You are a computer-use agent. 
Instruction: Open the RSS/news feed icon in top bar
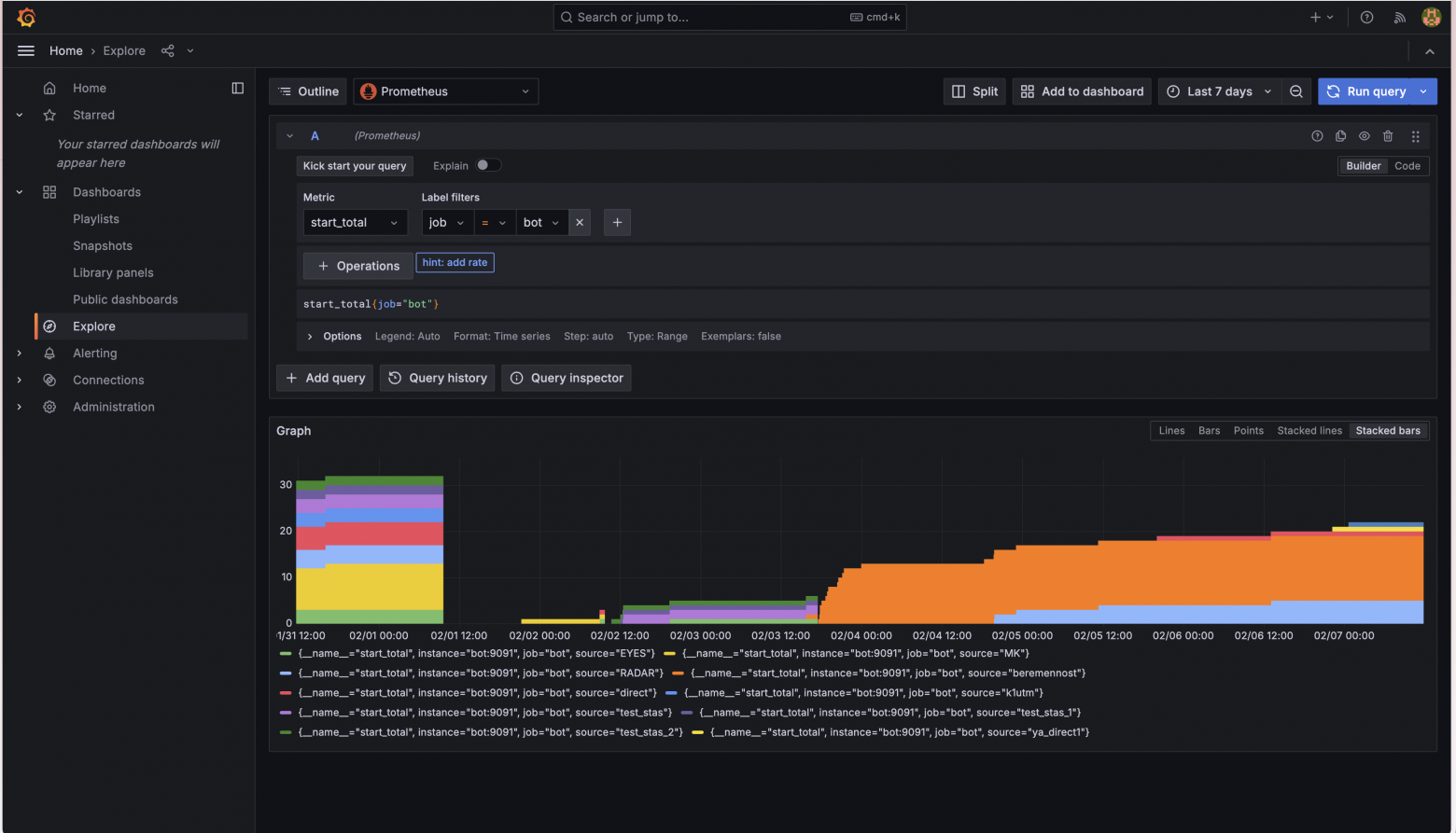[x=1400, y=17]
